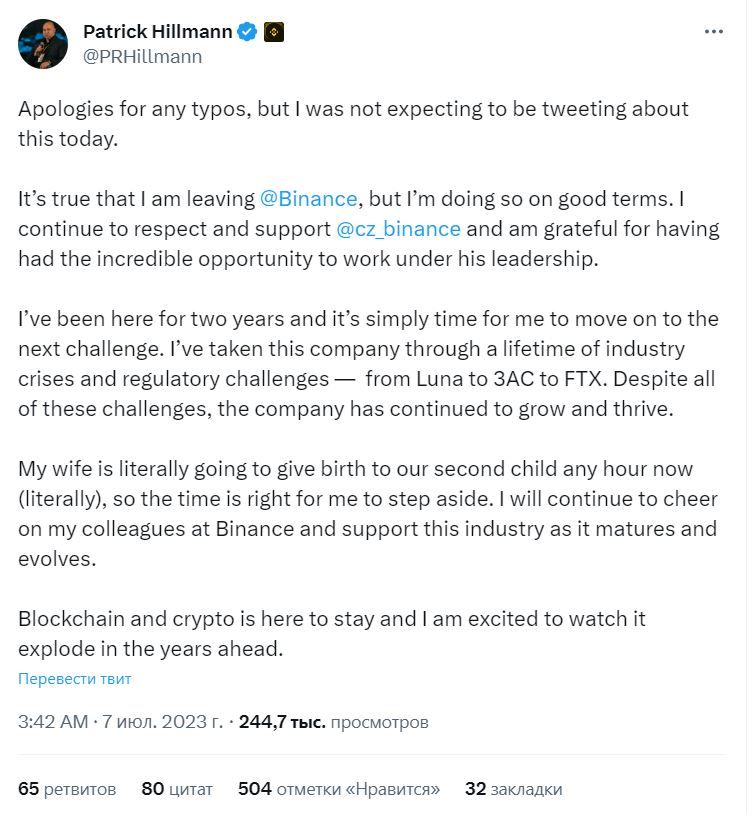
Task: Open the Patrick Hillmann display name
Action: [x=158, y=32]
